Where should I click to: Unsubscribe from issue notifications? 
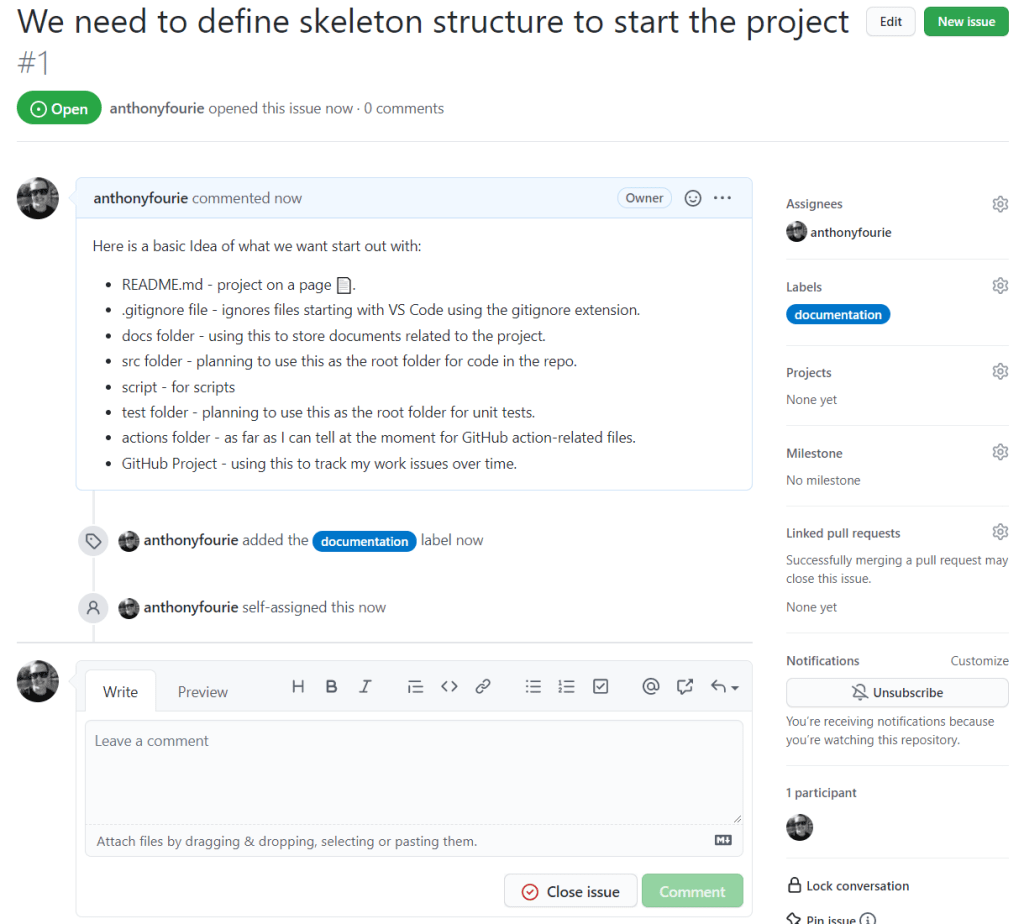coord(897,692)
